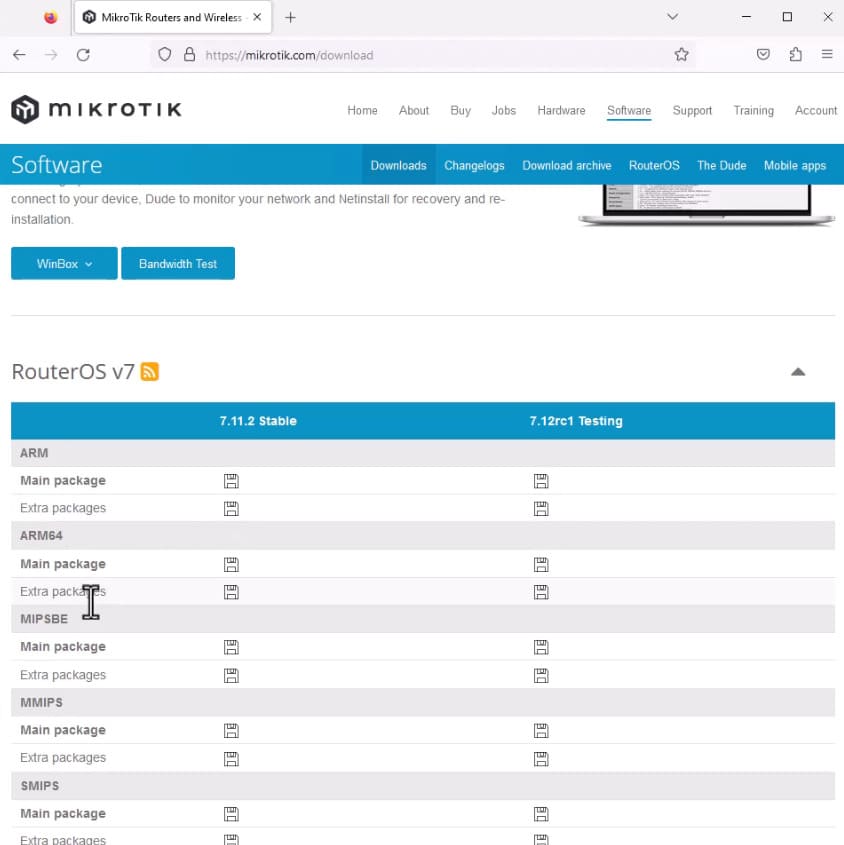Download ARM Main package 7.12rc1 Testing

[x=541, y=481]
